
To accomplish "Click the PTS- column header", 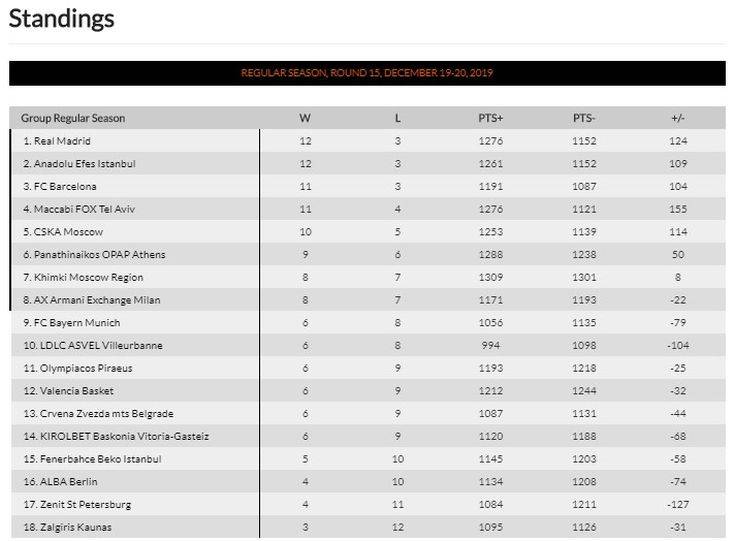I will (584, 118).
